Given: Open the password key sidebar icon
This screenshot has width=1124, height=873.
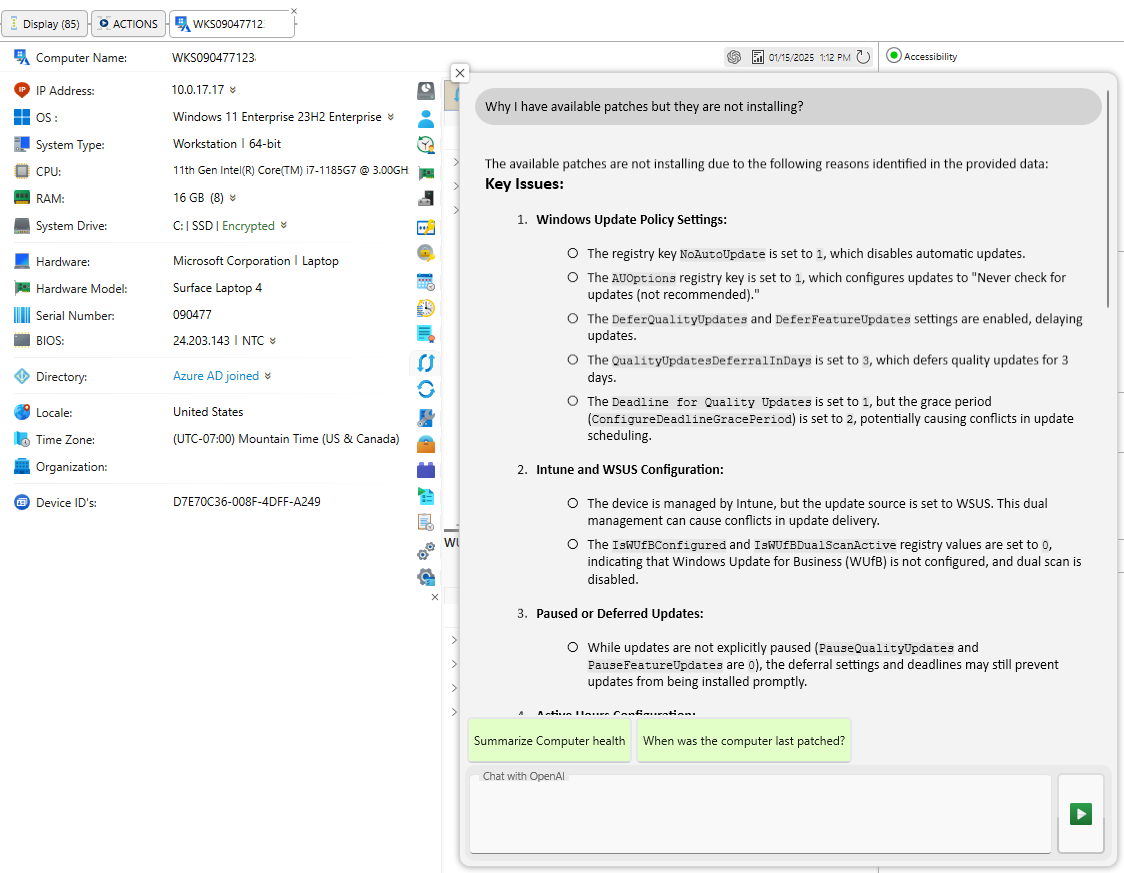Looking at the screenshot, I should [x=426, y=227].
